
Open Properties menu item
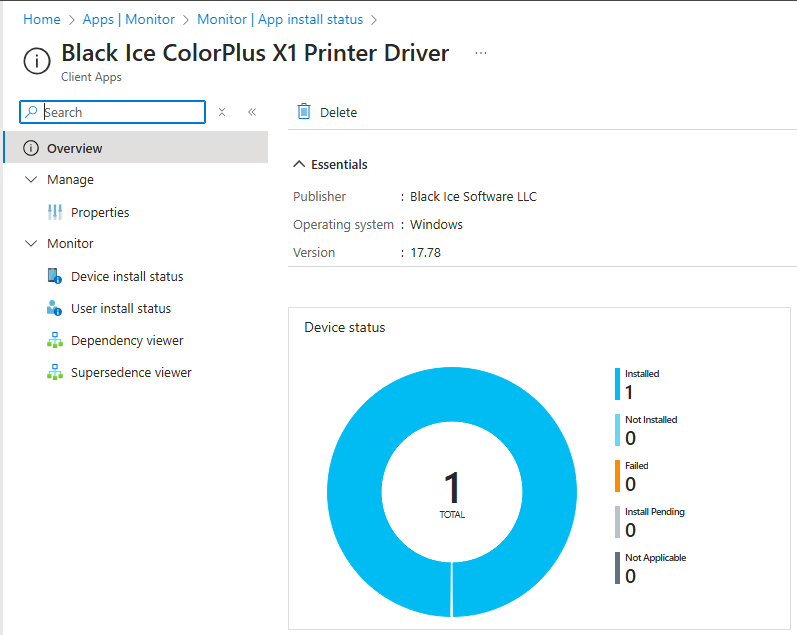tap(100, 213)
